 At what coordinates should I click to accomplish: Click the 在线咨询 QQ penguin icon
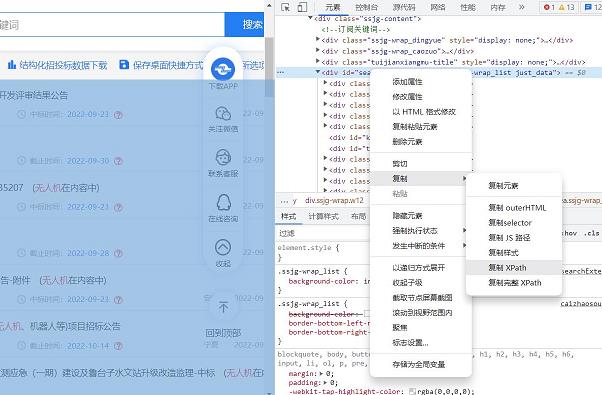[223, 202]
